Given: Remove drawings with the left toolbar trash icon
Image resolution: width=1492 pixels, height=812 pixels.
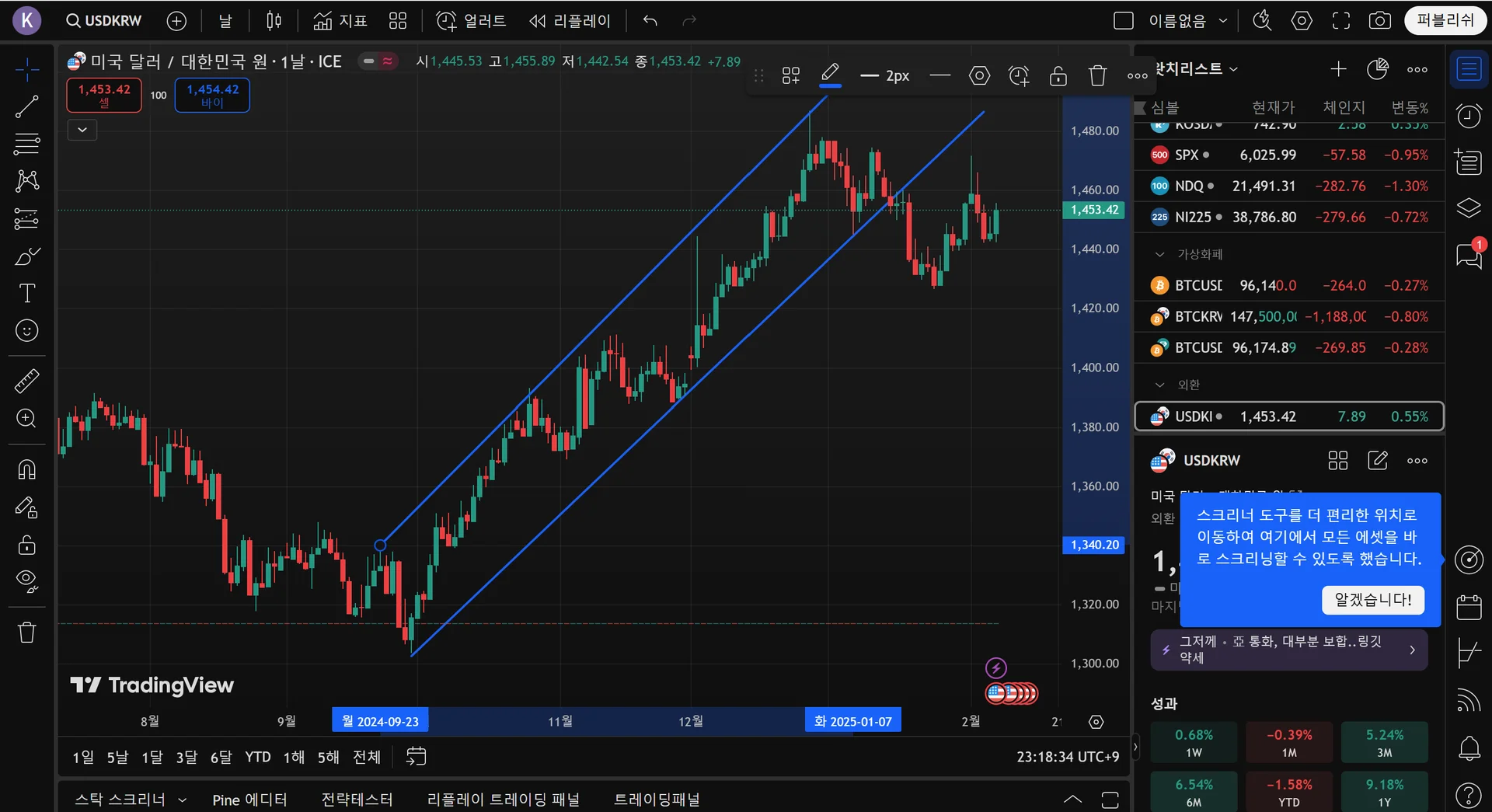Looking at the screenshot, I should pos(27,632).
